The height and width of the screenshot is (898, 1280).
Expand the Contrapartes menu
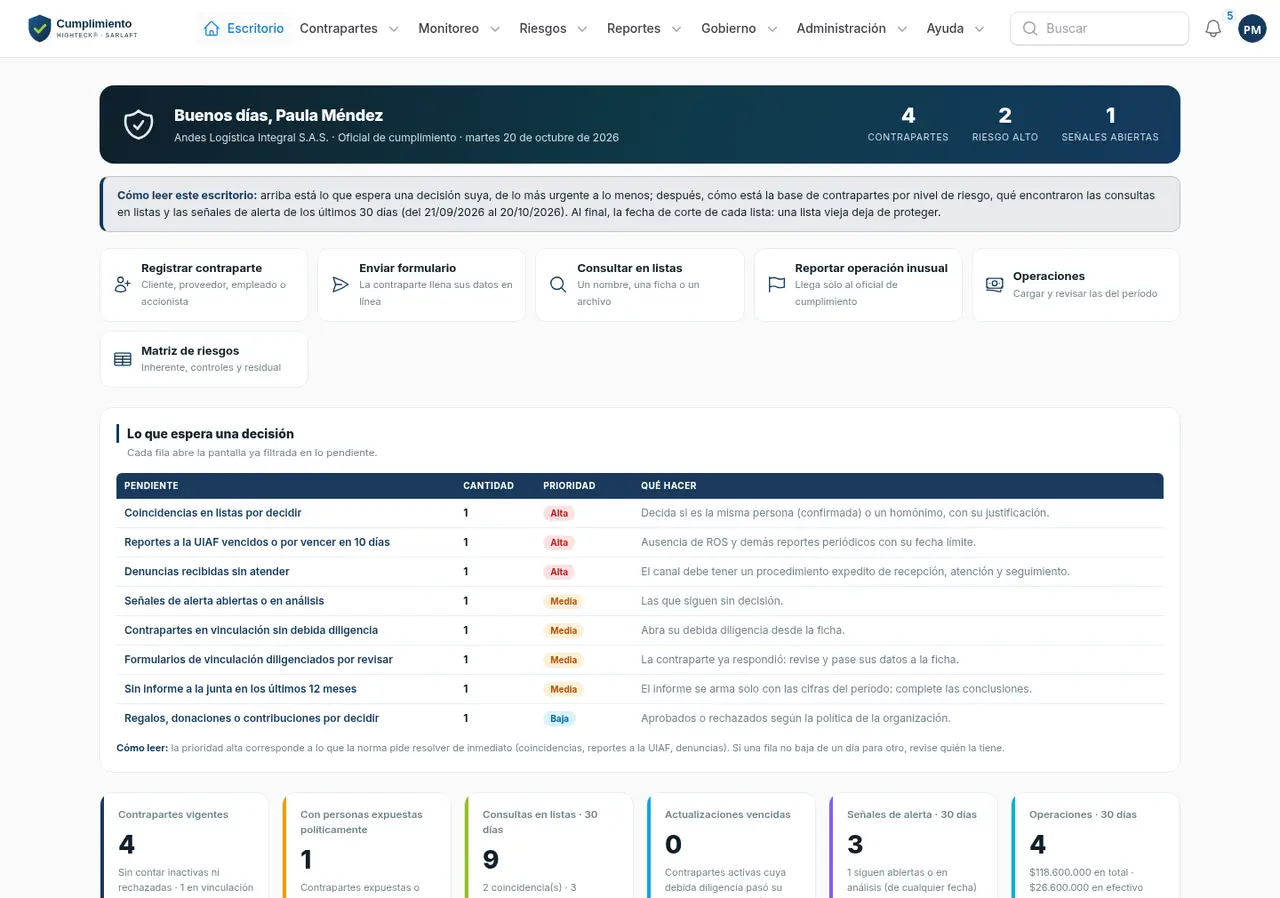[x=349, y=29]
